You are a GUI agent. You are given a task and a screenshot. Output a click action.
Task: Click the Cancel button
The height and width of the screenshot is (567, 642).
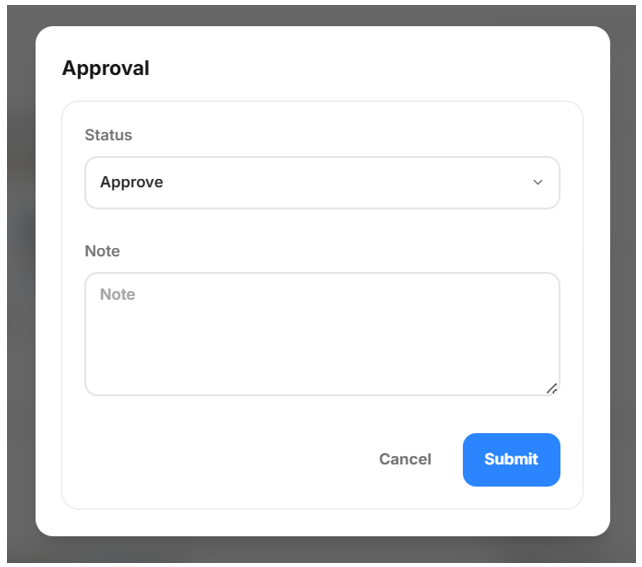tap(405, 459)
